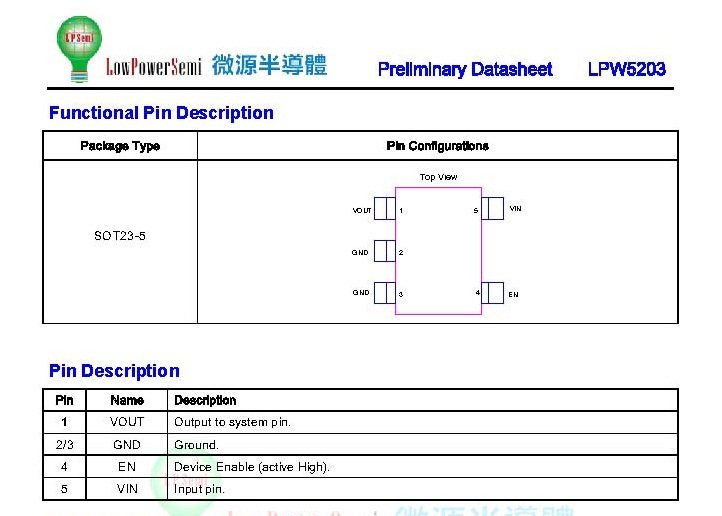Select the SOT23-5 package cell
The width and height of the screenshot is (722, 516).
click(120, 236)
